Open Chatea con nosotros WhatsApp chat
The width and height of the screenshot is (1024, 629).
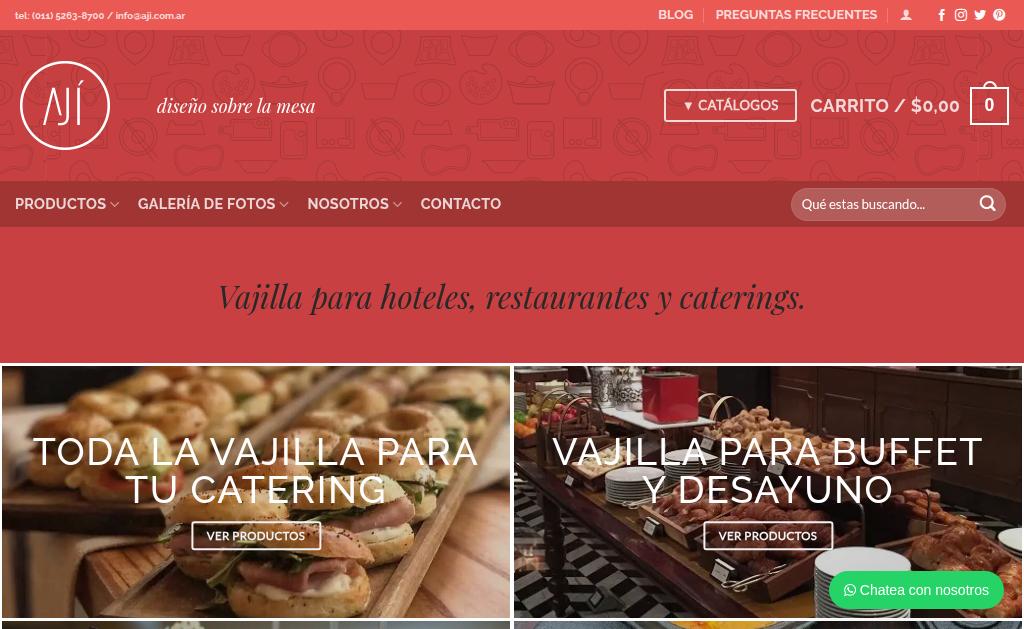916,590
